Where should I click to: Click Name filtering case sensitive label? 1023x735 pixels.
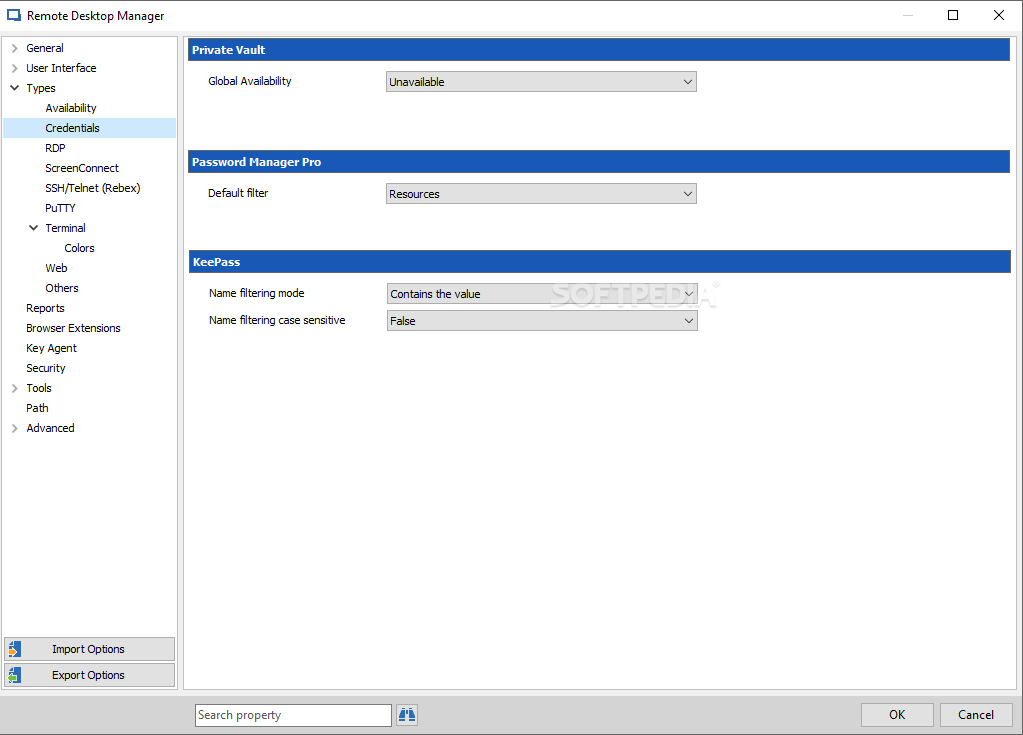277,320
